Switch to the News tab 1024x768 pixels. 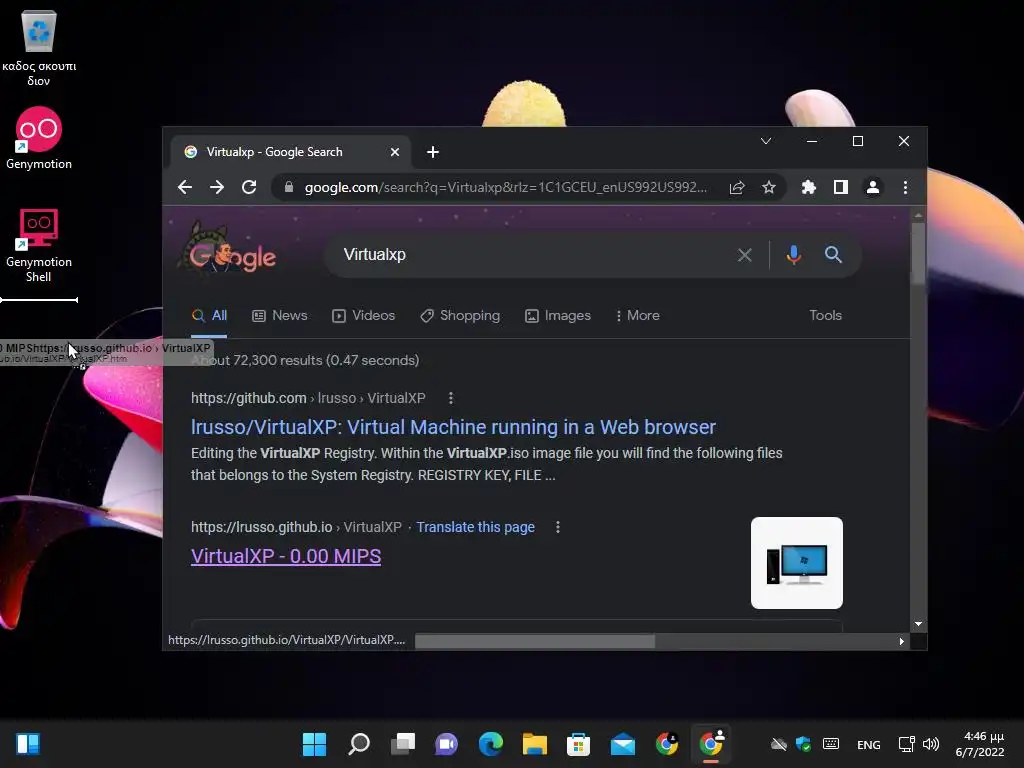tap(280, 315)
